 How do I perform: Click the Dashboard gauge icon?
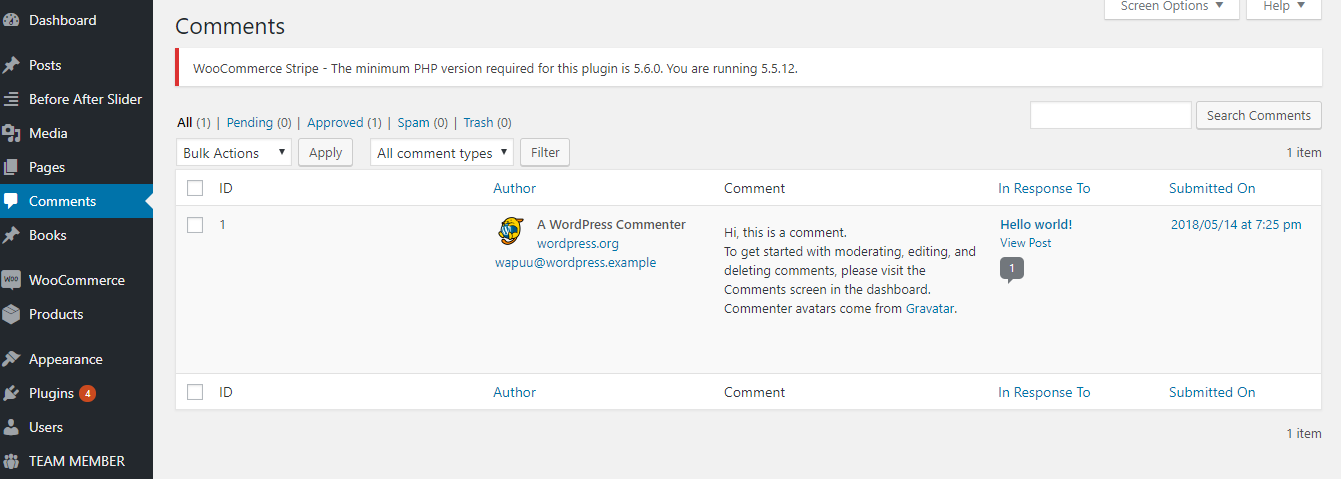[11, 20]
